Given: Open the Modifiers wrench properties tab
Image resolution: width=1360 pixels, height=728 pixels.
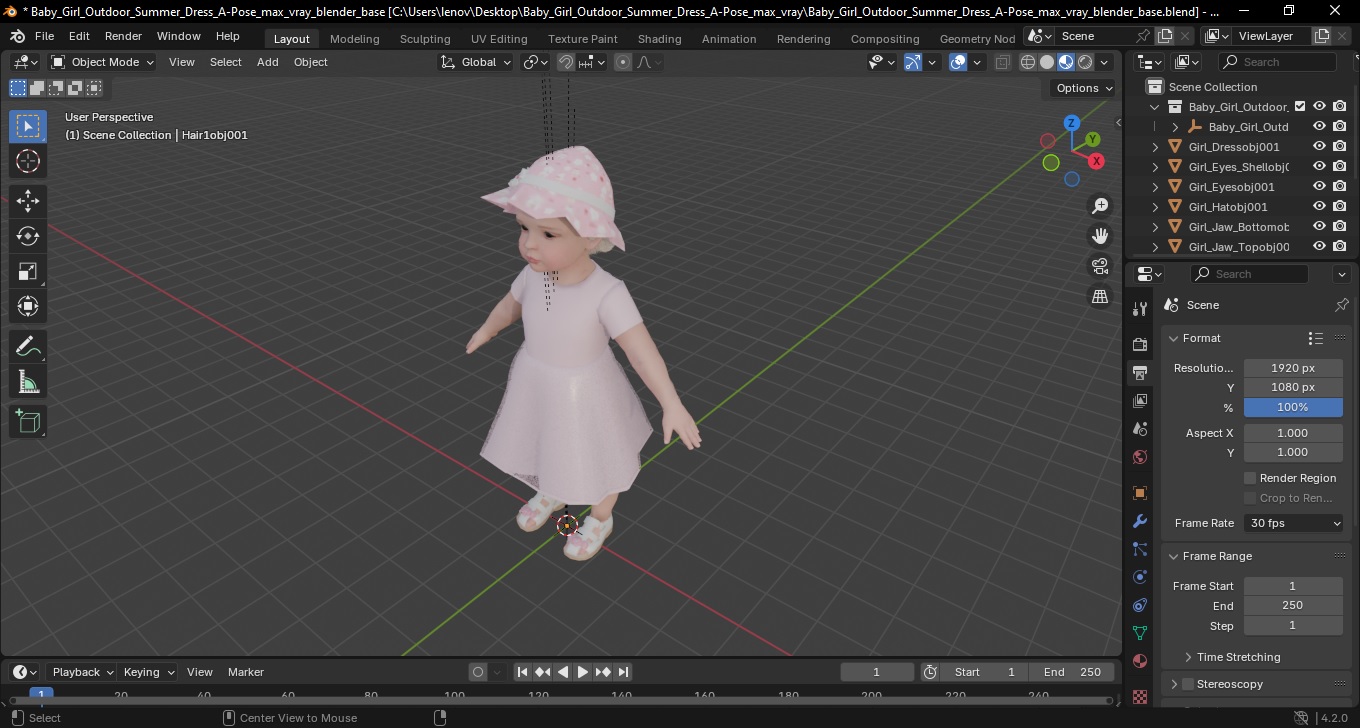Looking at the screenshot, I should 1140,521.
